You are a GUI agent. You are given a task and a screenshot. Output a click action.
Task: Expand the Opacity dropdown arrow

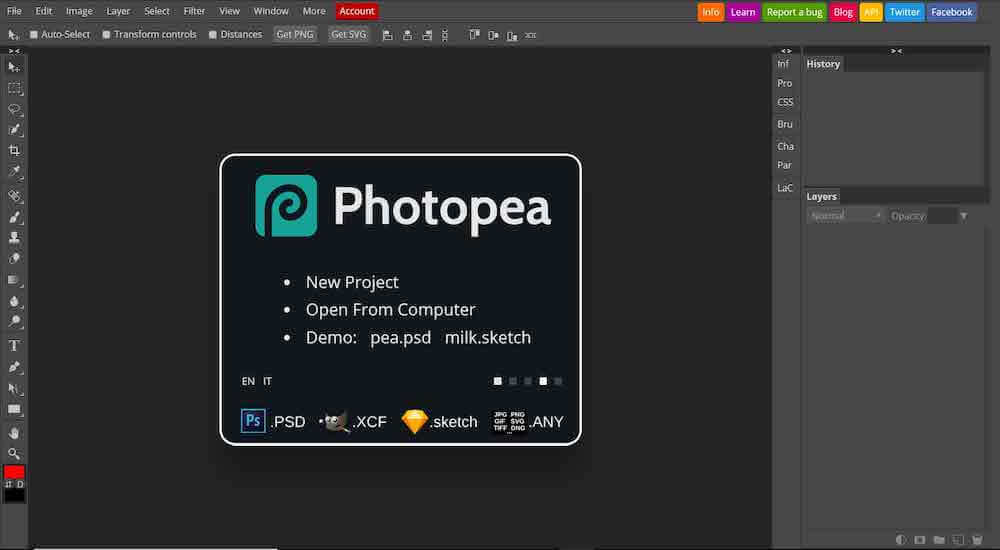pyautogui.click(x=964, y=216)
